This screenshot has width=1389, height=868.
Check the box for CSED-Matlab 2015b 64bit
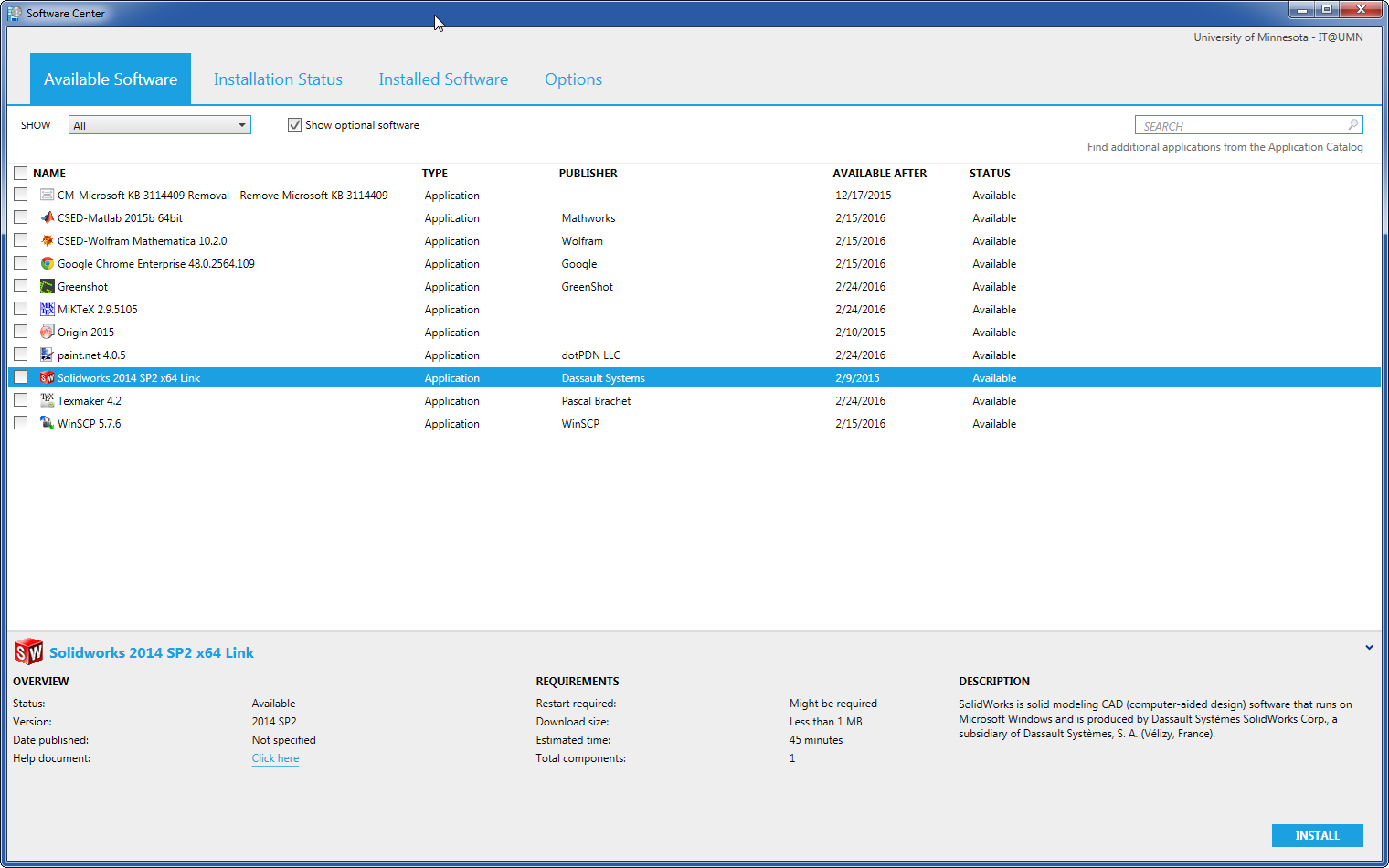[20, 217]
